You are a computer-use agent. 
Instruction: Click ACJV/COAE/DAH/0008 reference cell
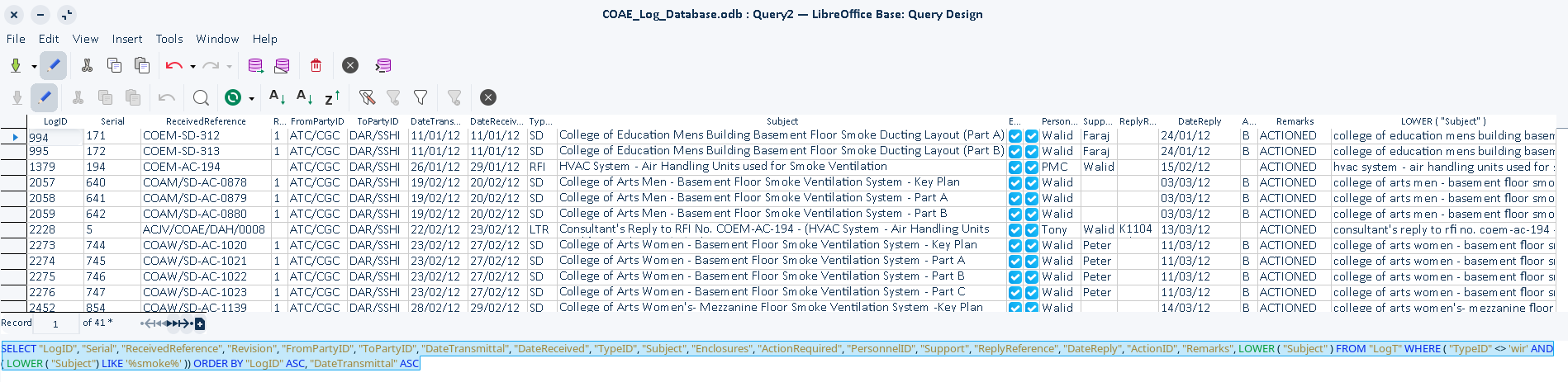pos(206,230)
